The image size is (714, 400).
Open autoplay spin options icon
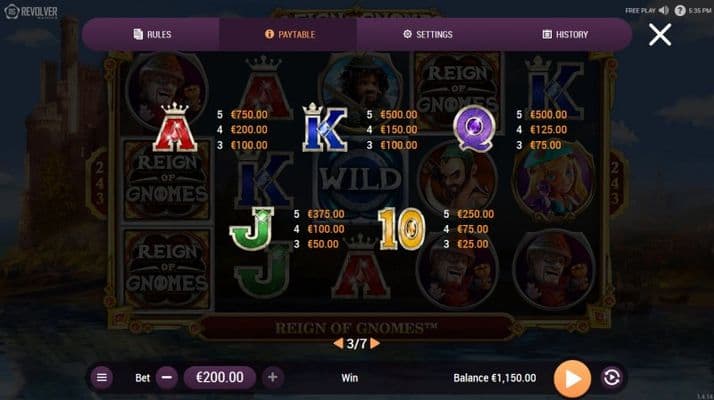tap(611, 378)
